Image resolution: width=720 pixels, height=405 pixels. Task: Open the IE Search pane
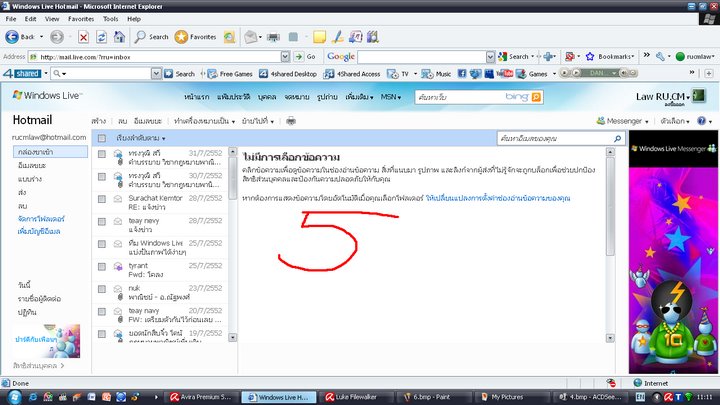pyautogui.click(x=152, y=37)
